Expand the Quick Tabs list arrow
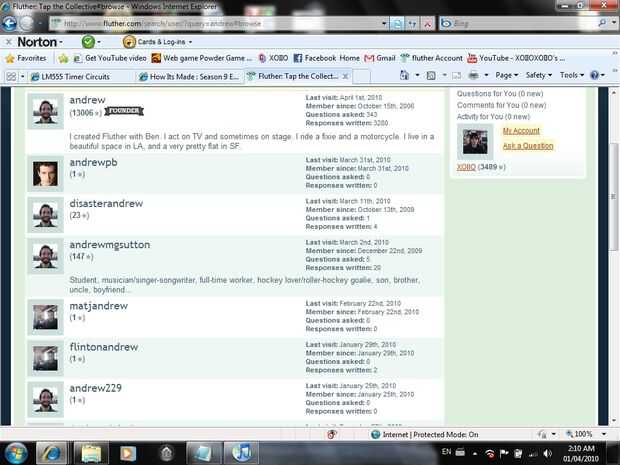Viewport: 620px width, 465px height. [23, 76]
